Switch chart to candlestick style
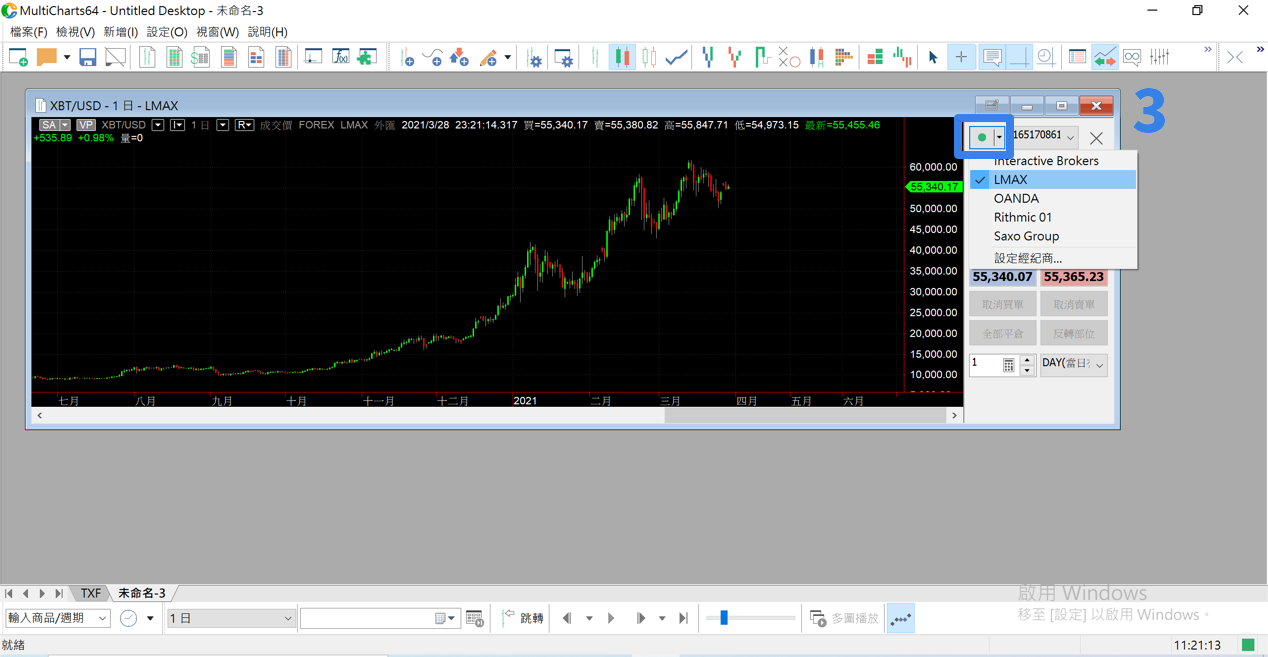 pos(622,58)
